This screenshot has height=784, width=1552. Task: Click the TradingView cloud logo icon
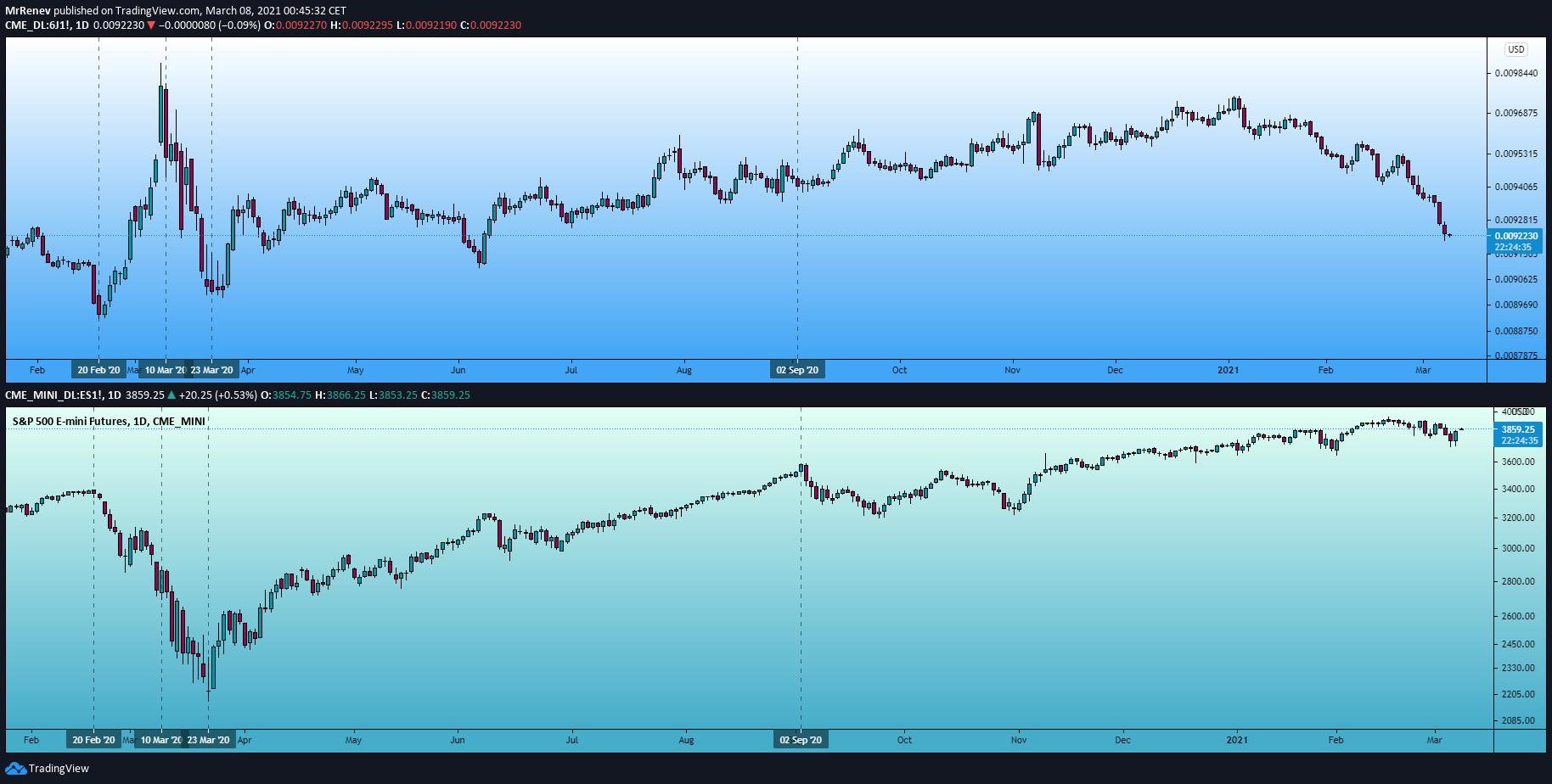[x=15, y=769]
